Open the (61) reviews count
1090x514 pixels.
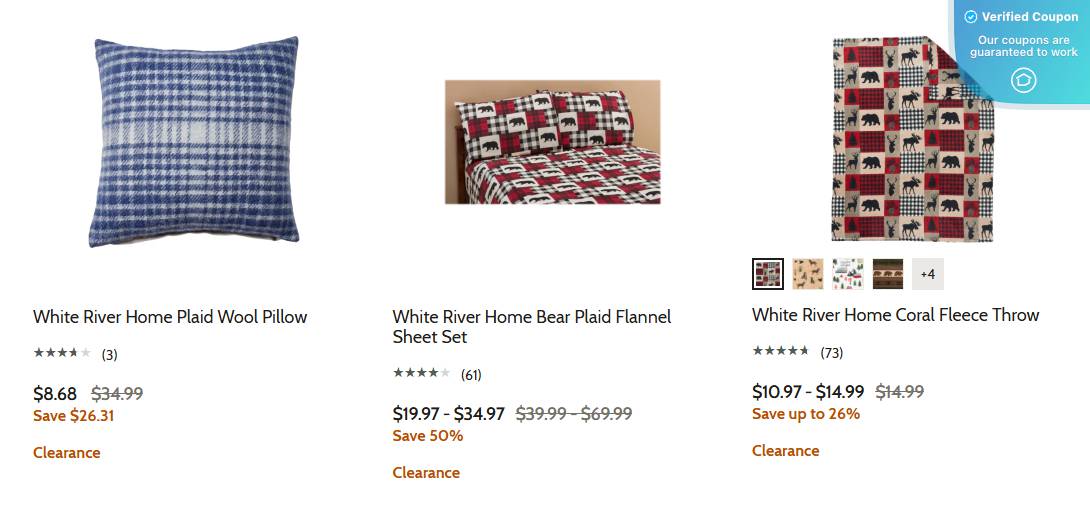pos(471,375)
